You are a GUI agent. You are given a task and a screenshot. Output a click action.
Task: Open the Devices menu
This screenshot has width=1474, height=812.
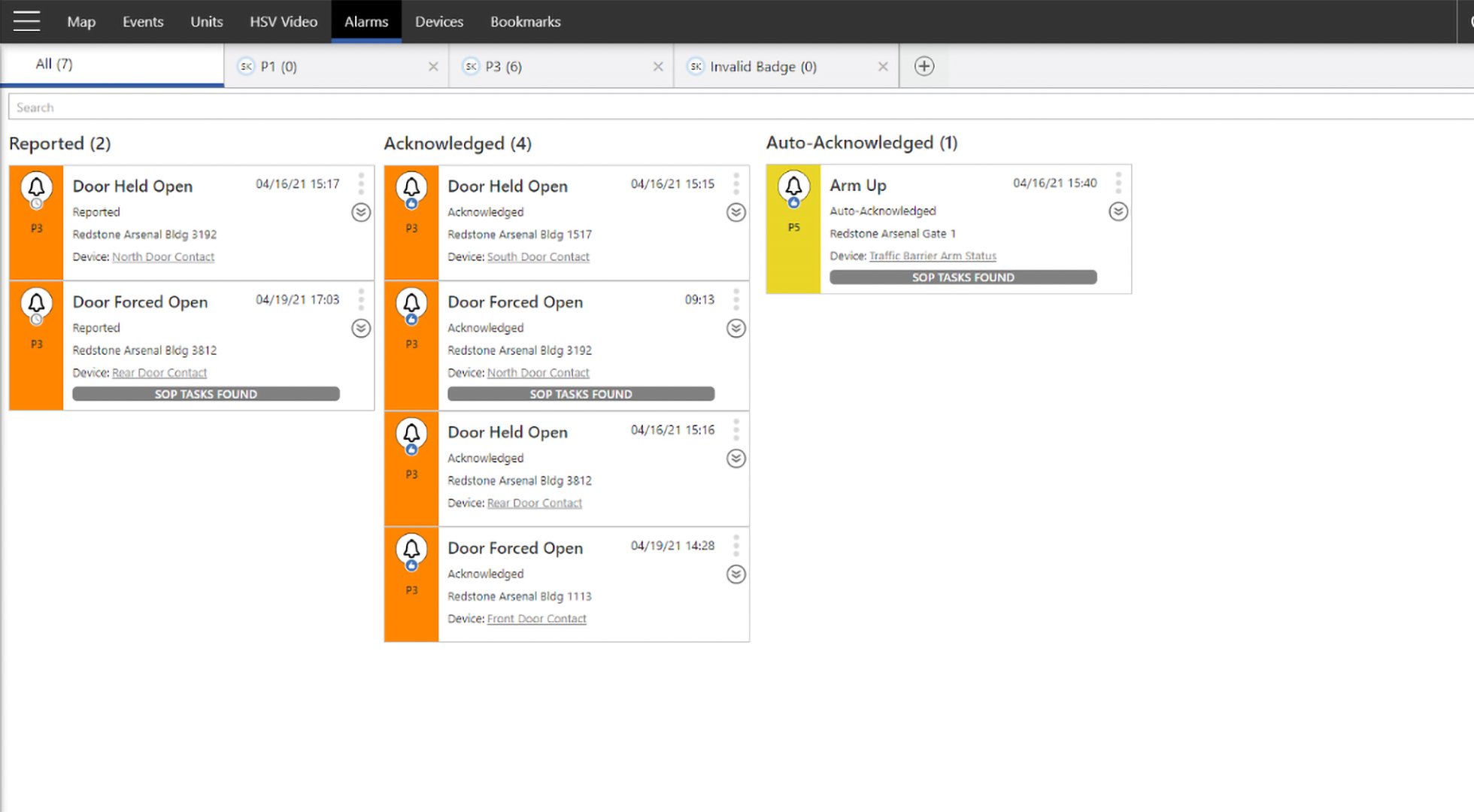click(x=439, y=22)
